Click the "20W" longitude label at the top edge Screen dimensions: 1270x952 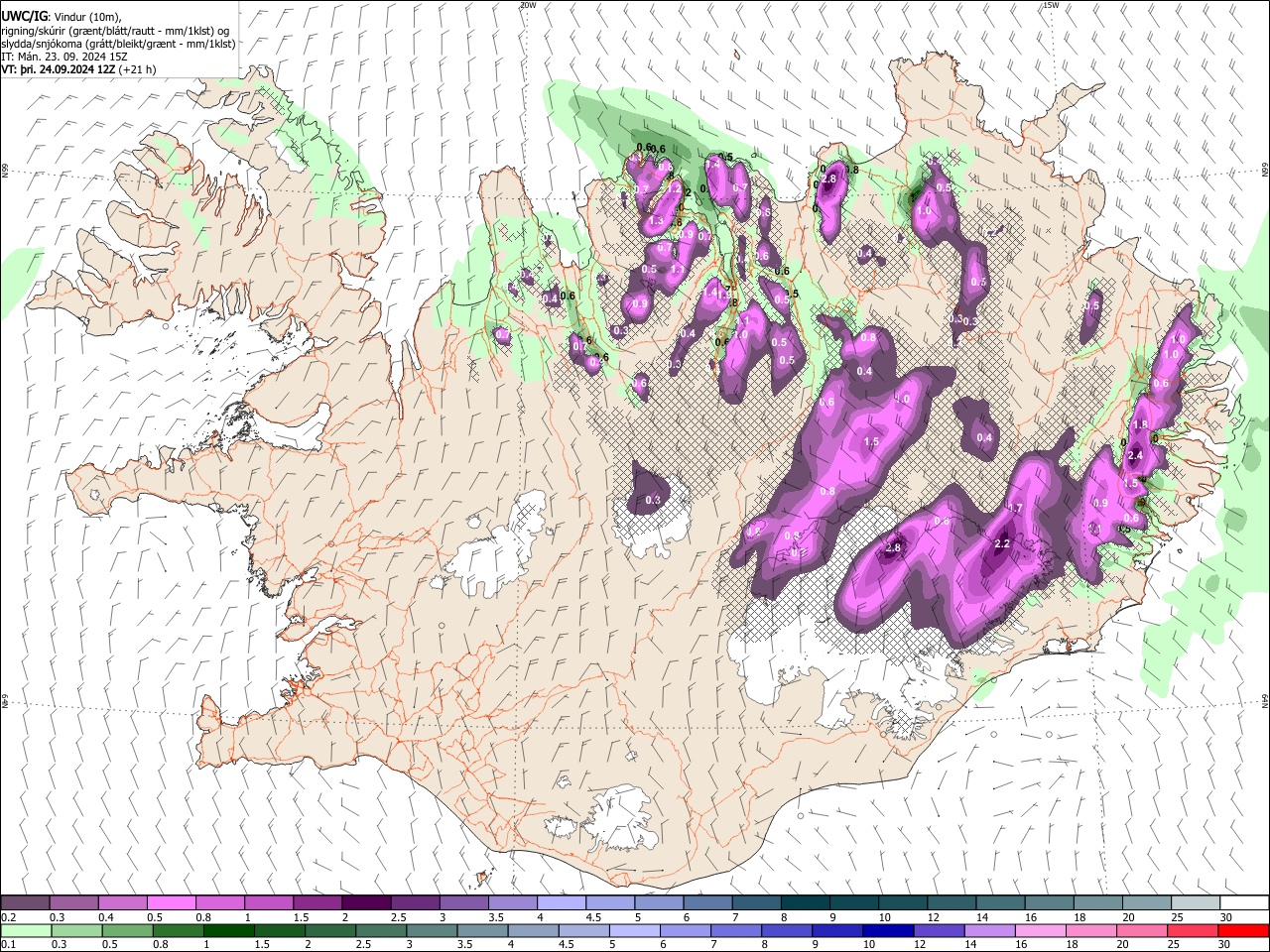click(x=528, y=5)
